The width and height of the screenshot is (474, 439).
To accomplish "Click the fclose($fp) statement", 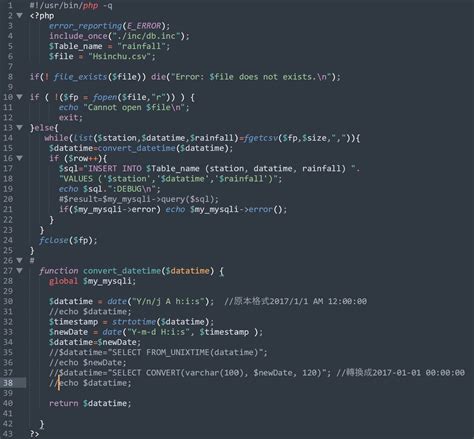I will coord(68,240).
